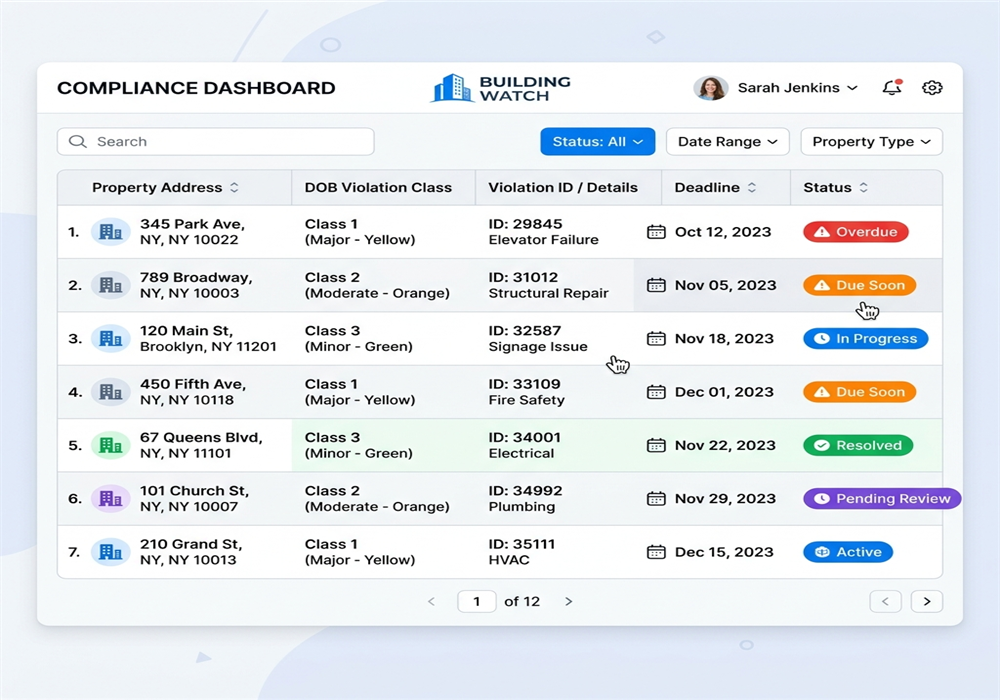This screenshot has height=700, width=1000.
Task: Open the notifications bell
Action: [892, 87]
